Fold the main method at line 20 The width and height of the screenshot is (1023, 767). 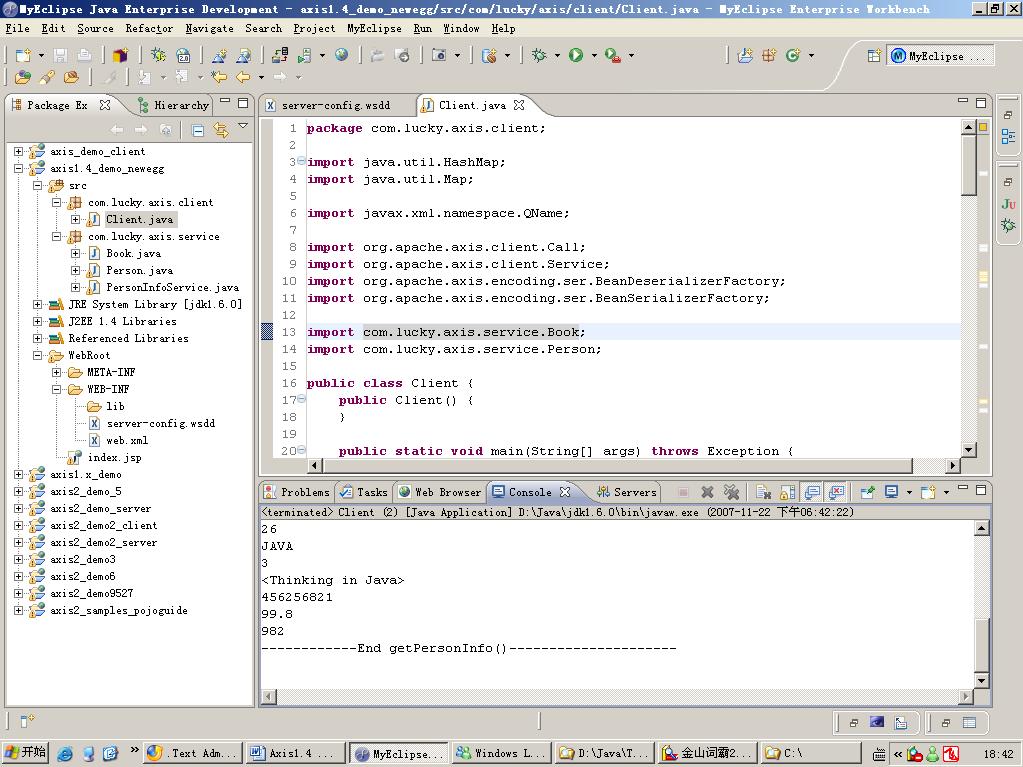click(301, 449)
